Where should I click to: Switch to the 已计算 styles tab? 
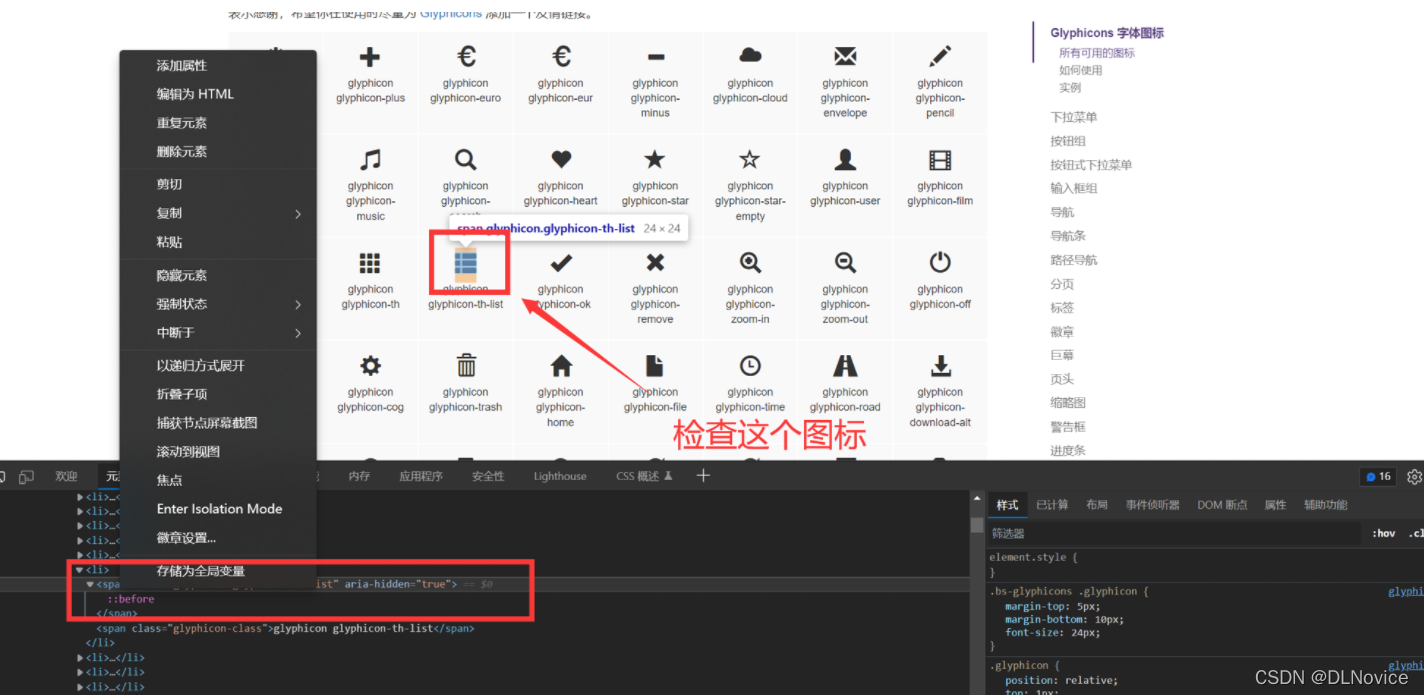pos(1052,505)
